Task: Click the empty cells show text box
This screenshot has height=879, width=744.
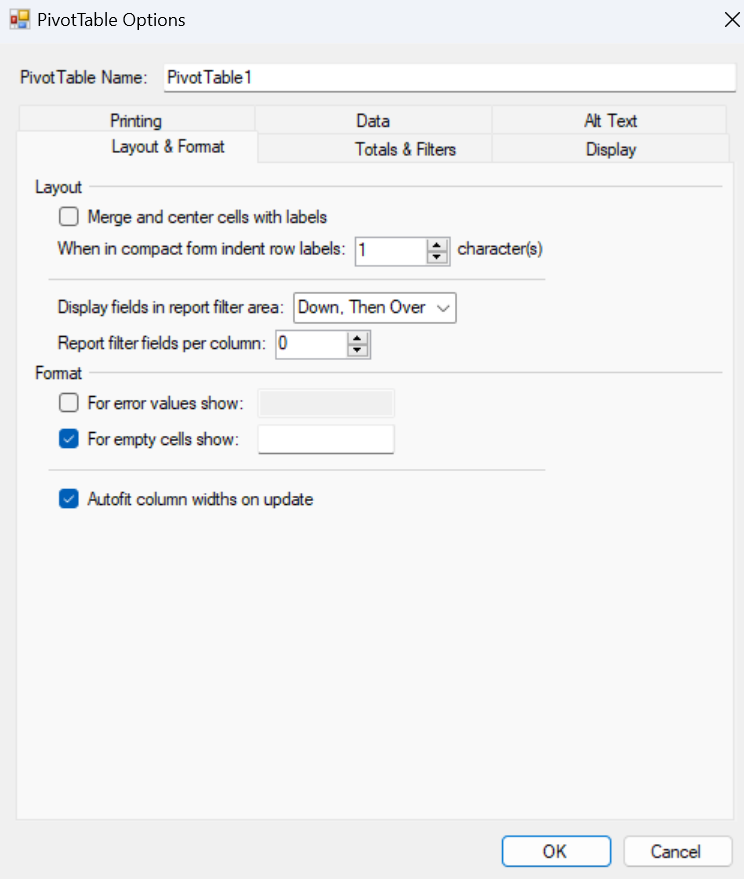Action: pos(326,439)
